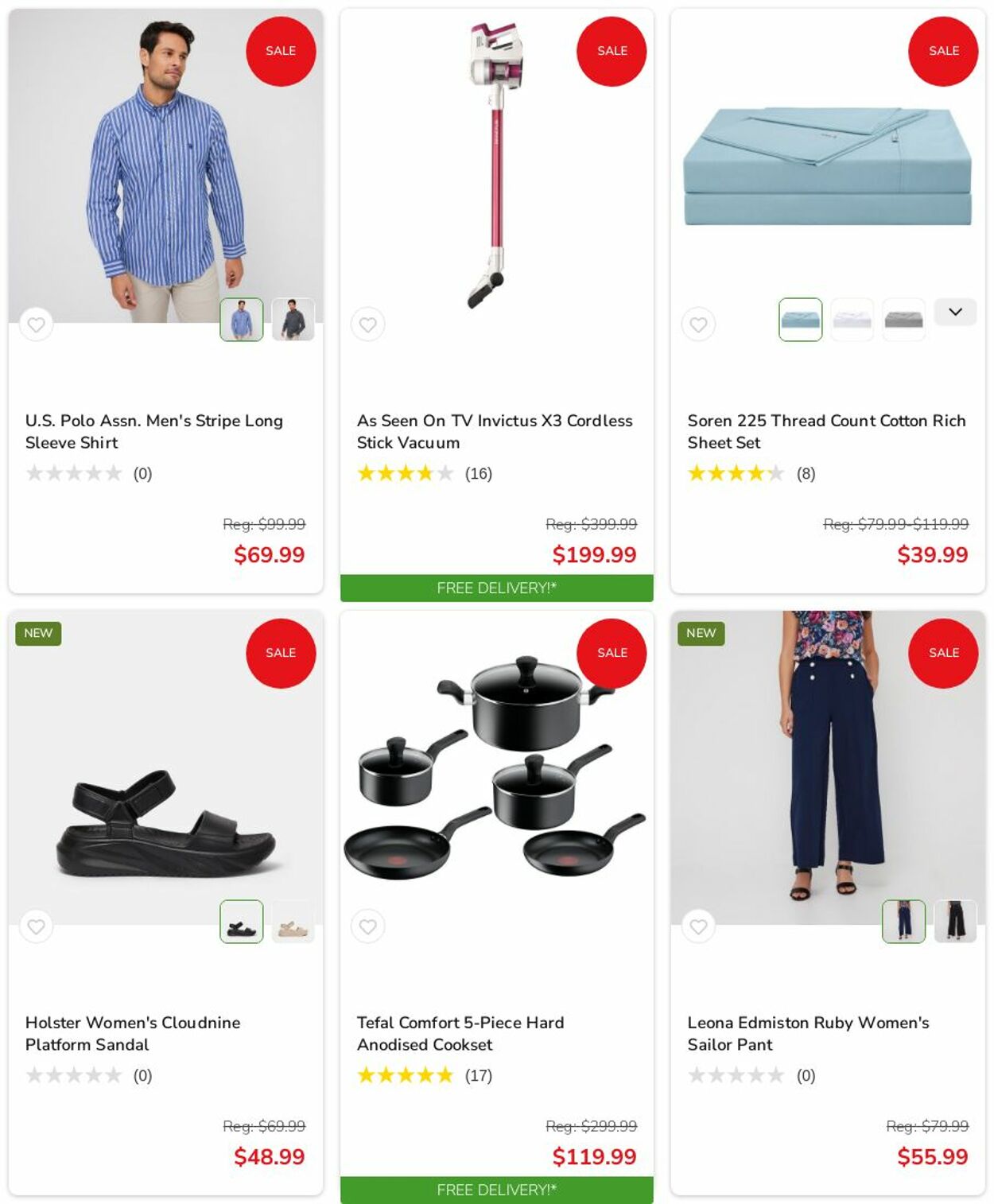994x1204 pixels.
Task: Click the Free Delivery banner under cookset
Action: (x=497, y=1190)
